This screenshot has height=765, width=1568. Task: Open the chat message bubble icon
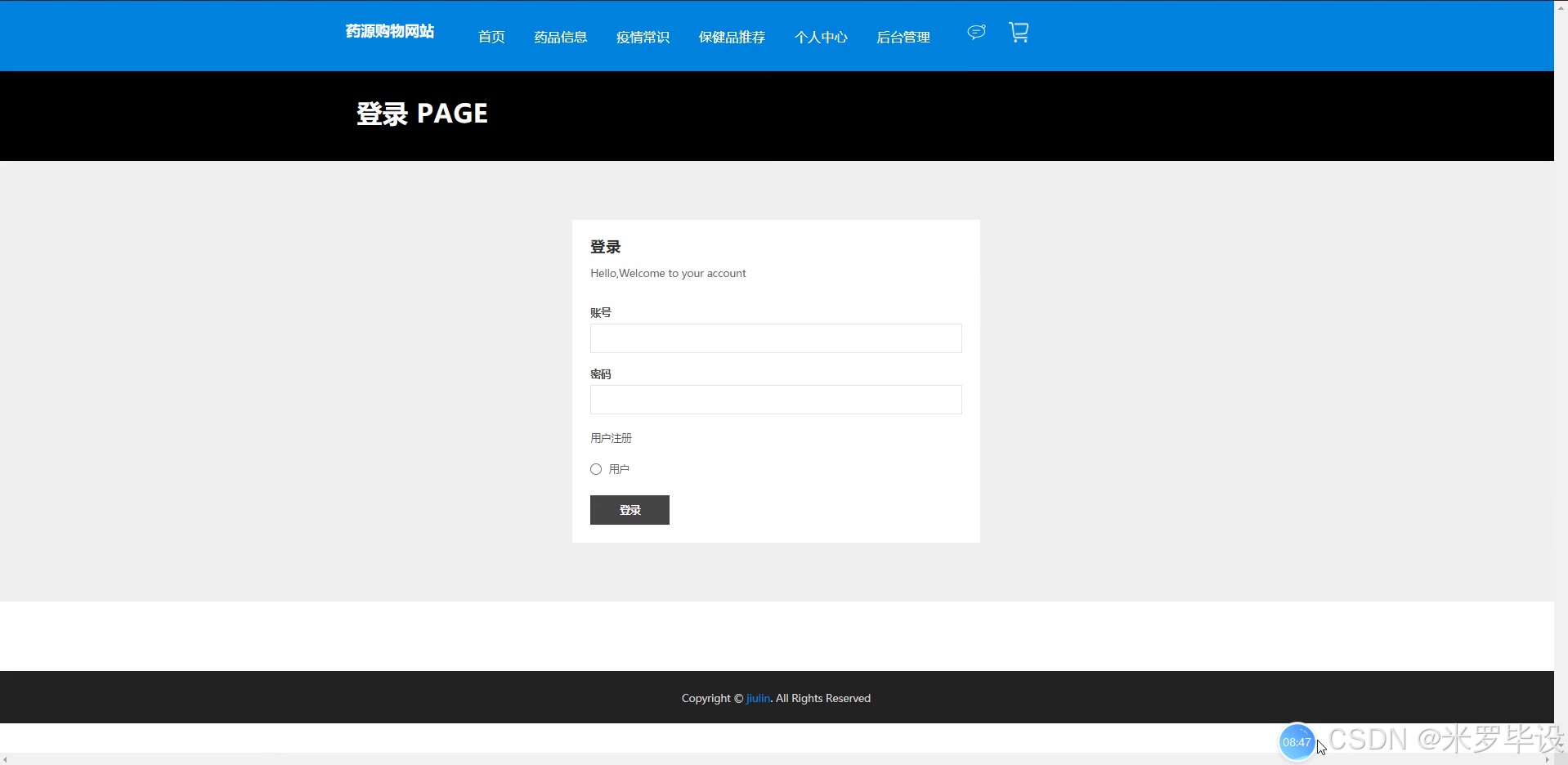pos(976,32)
